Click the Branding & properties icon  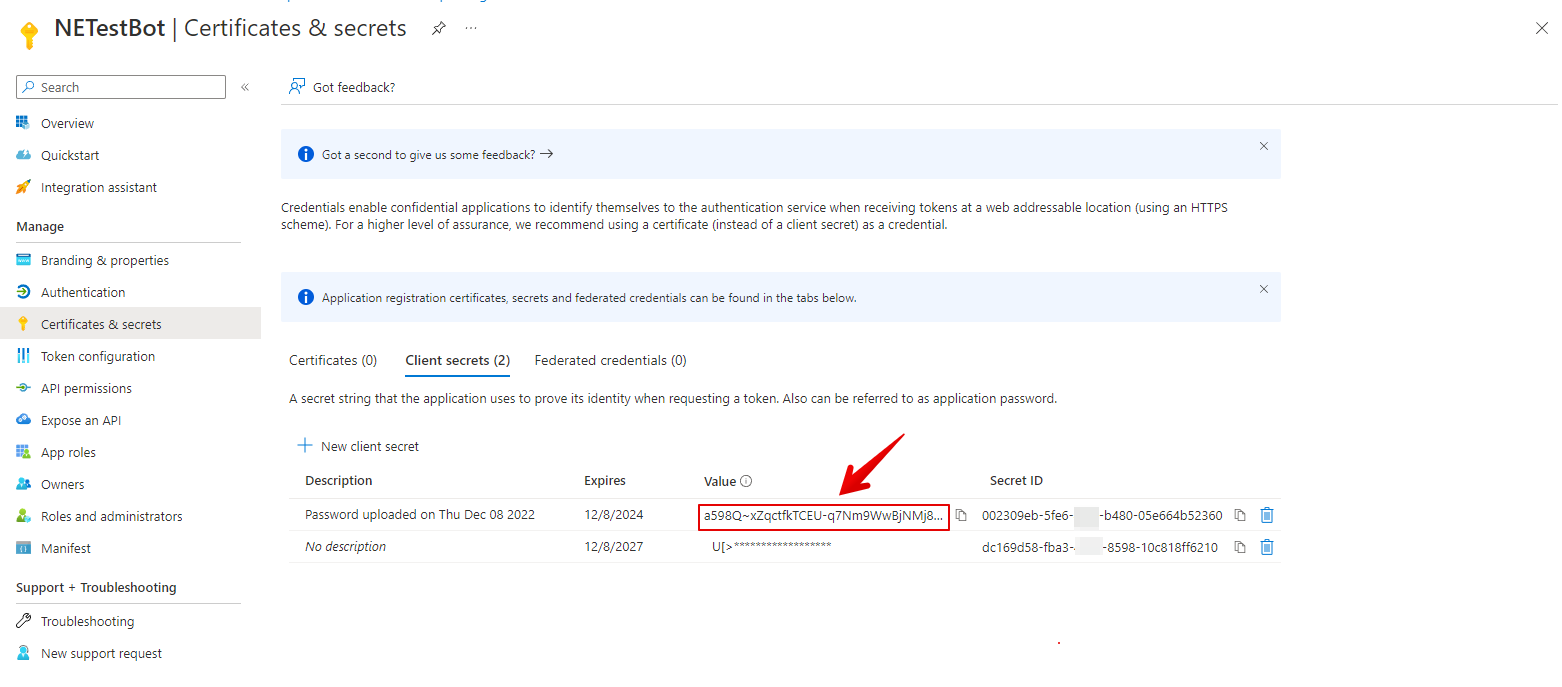tap(23, 260)
